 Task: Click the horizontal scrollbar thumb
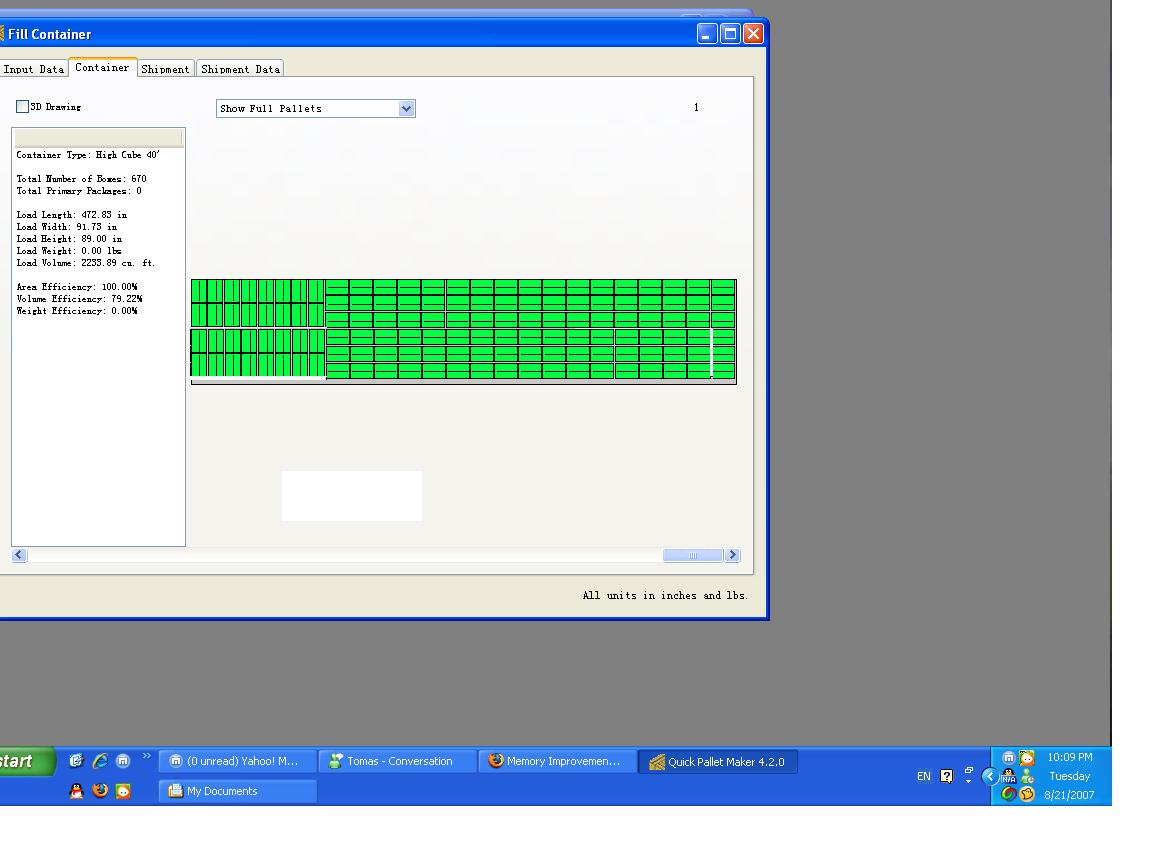pos(693,555)
